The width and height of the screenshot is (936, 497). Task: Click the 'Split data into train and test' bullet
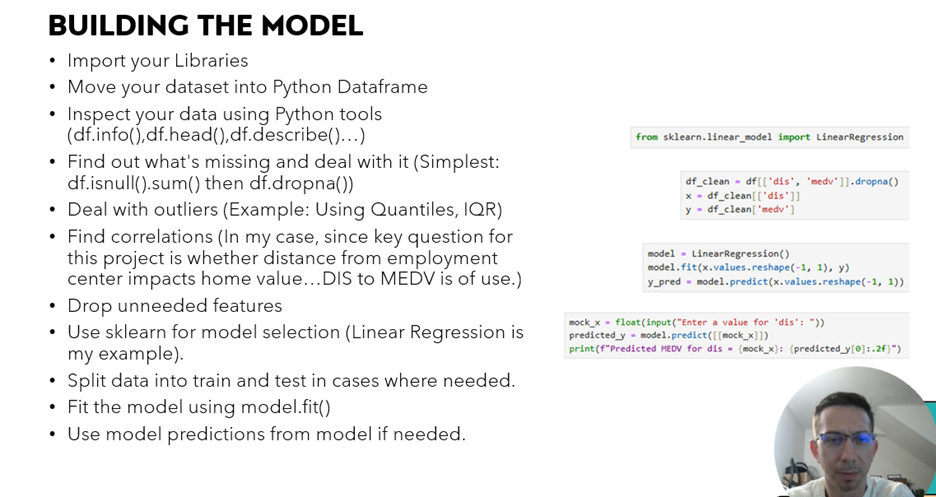point(291,380)
